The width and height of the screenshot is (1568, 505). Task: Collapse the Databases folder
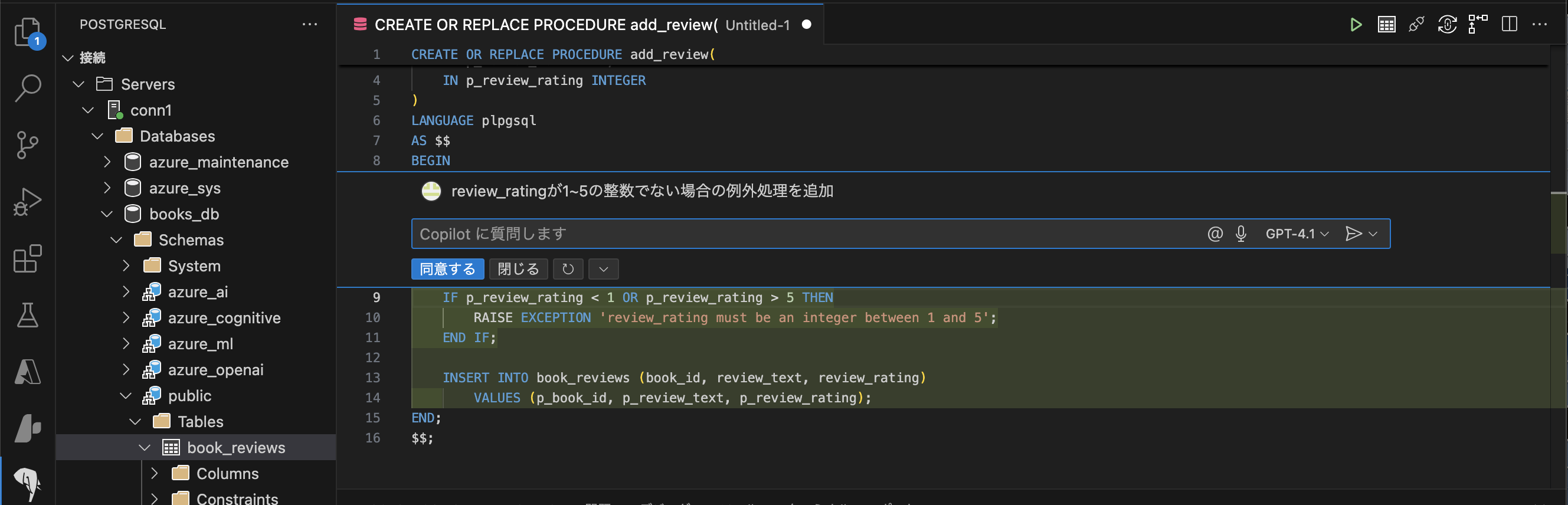pos(97,136)
